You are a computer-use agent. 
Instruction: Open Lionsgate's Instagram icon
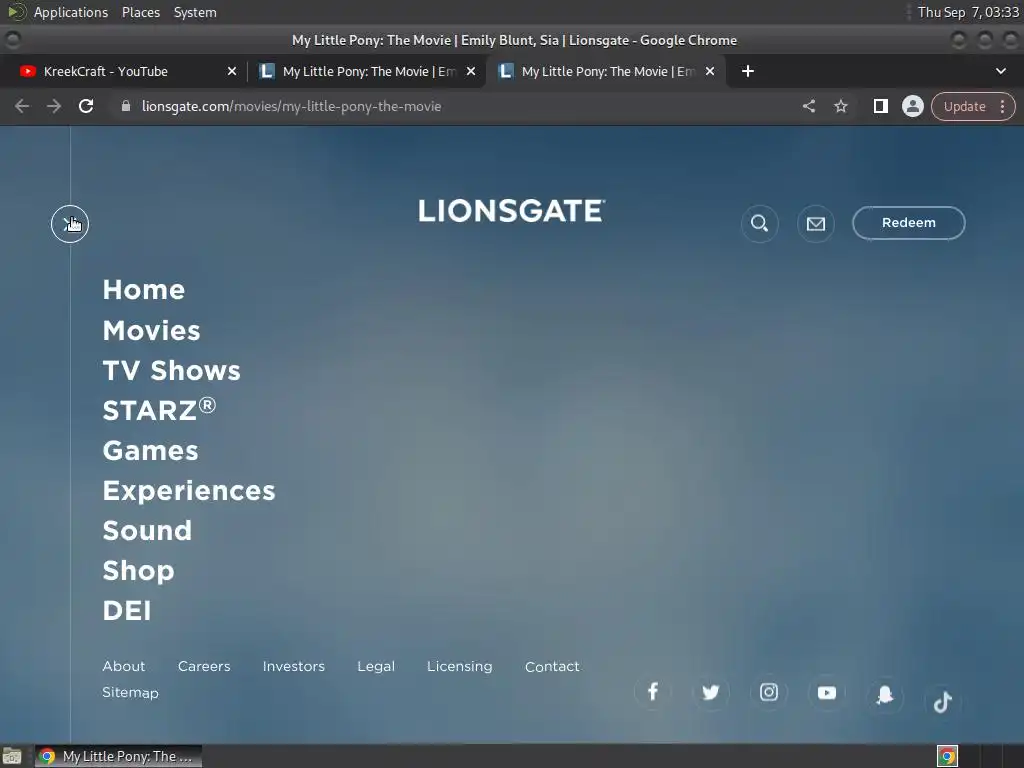769,692
